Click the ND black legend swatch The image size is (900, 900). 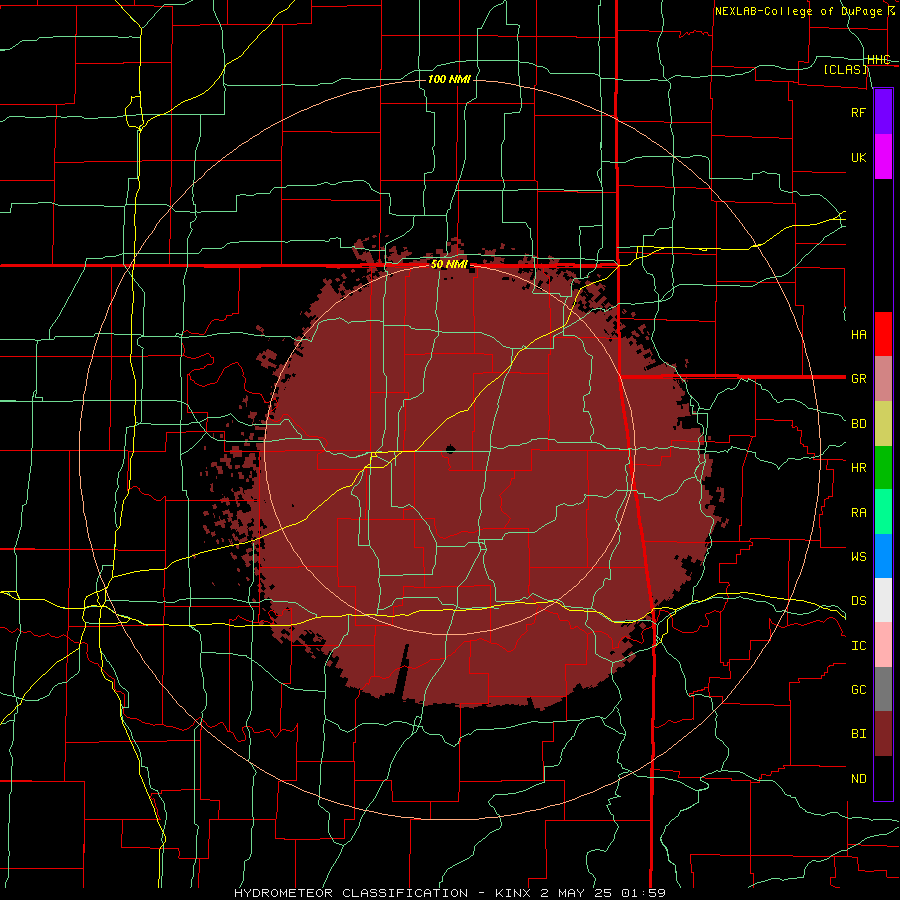pyautogui.click(x=883, y=778)
